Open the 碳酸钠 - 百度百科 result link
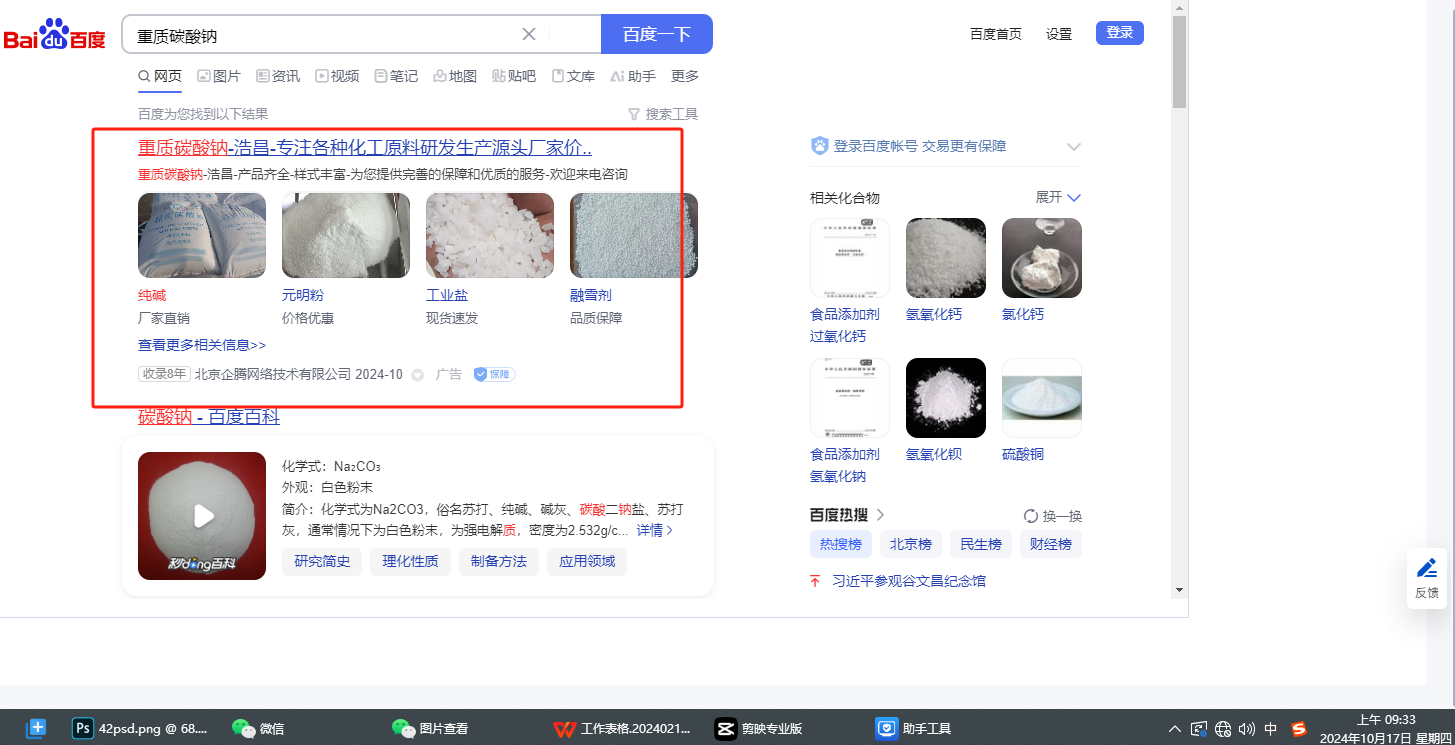Viewport: 1455px width, 745px height. coord(209,417)
